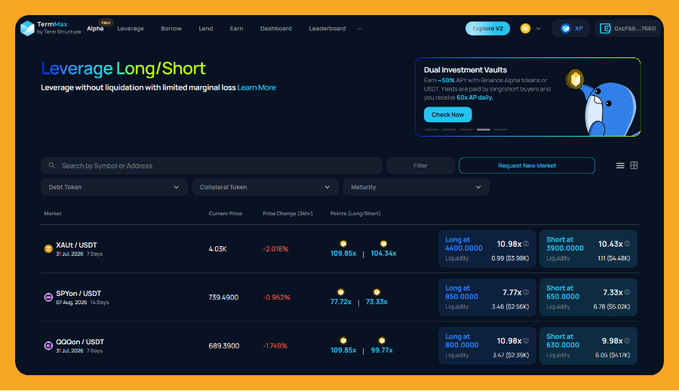Expand the chevron beside gold token
The image size is (679, 391).
coord(538,29)
